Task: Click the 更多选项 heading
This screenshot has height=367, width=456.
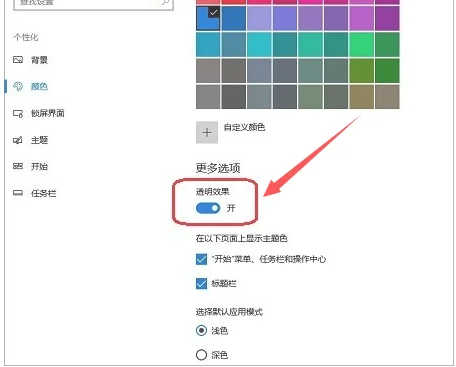Action: (218, 168)
